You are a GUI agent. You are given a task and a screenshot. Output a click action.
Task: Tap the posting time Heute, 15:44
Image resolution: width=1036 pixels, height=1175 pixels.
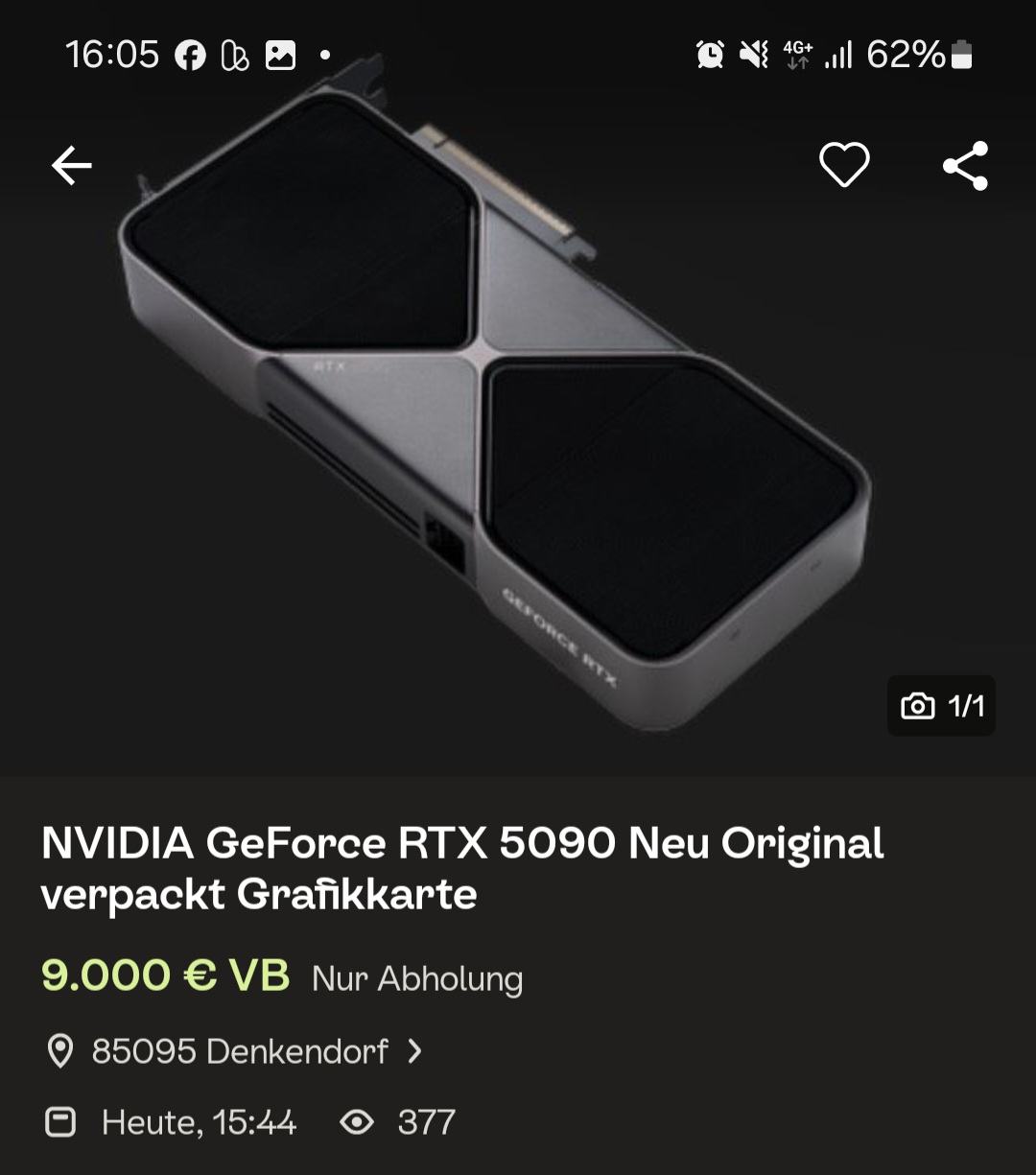[199, 1122]
